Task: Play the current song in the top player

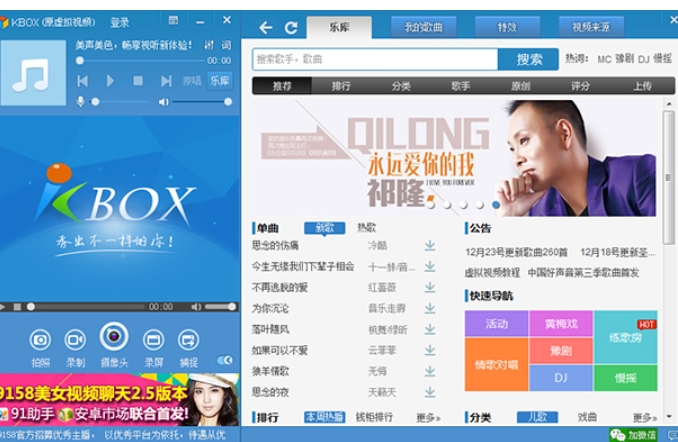Action: coord(110,81)
